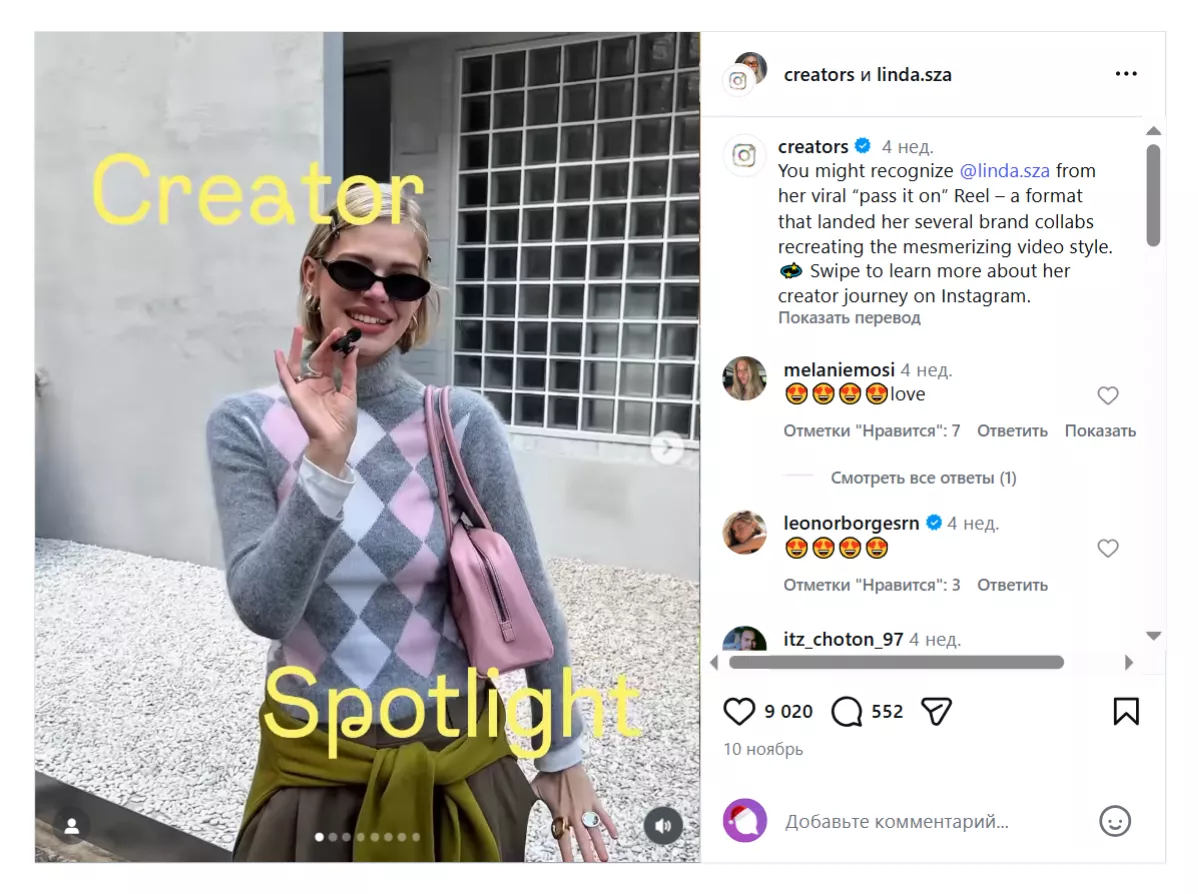Click comments scrollbar down arrow
1198x894 pixels.
(1154, 636)
